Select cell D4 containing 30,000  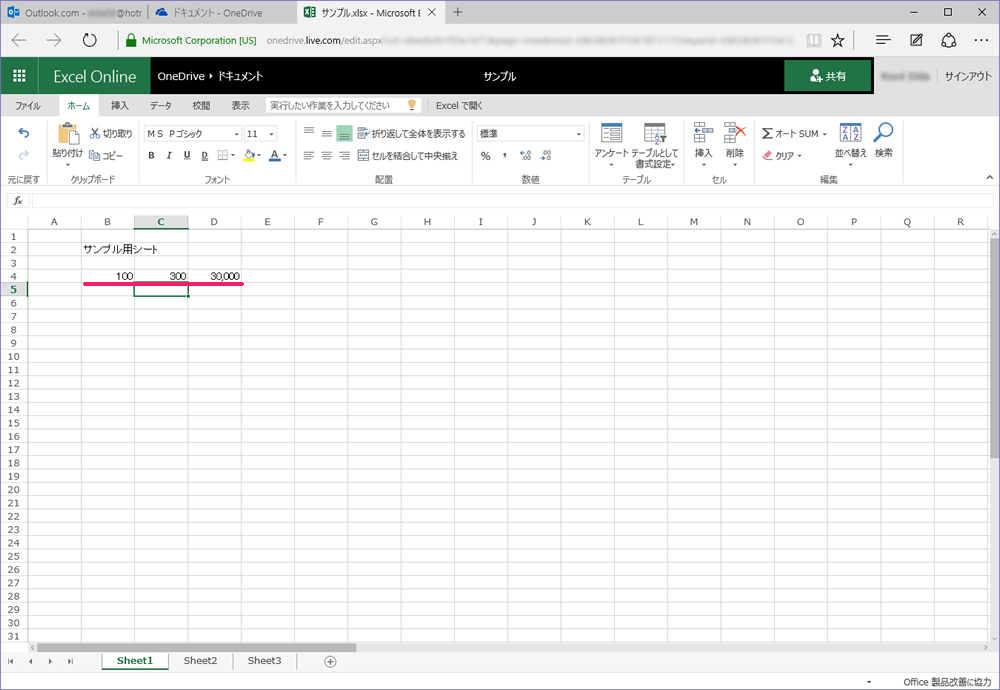coord(214,276)
